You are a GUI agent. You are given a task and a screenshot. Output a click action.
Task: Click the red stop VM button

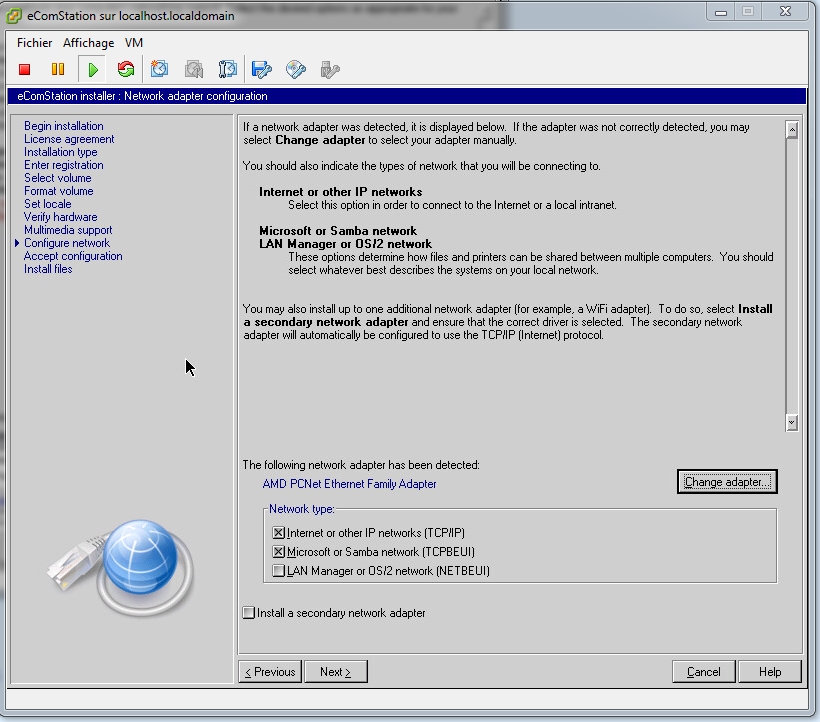pos(25,69)
